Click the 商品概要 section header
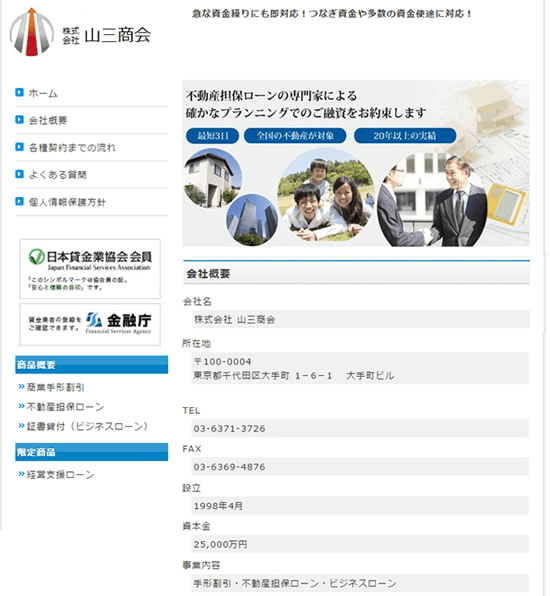The height and width of the screenshot is (596, 550). tap(92, 365)
